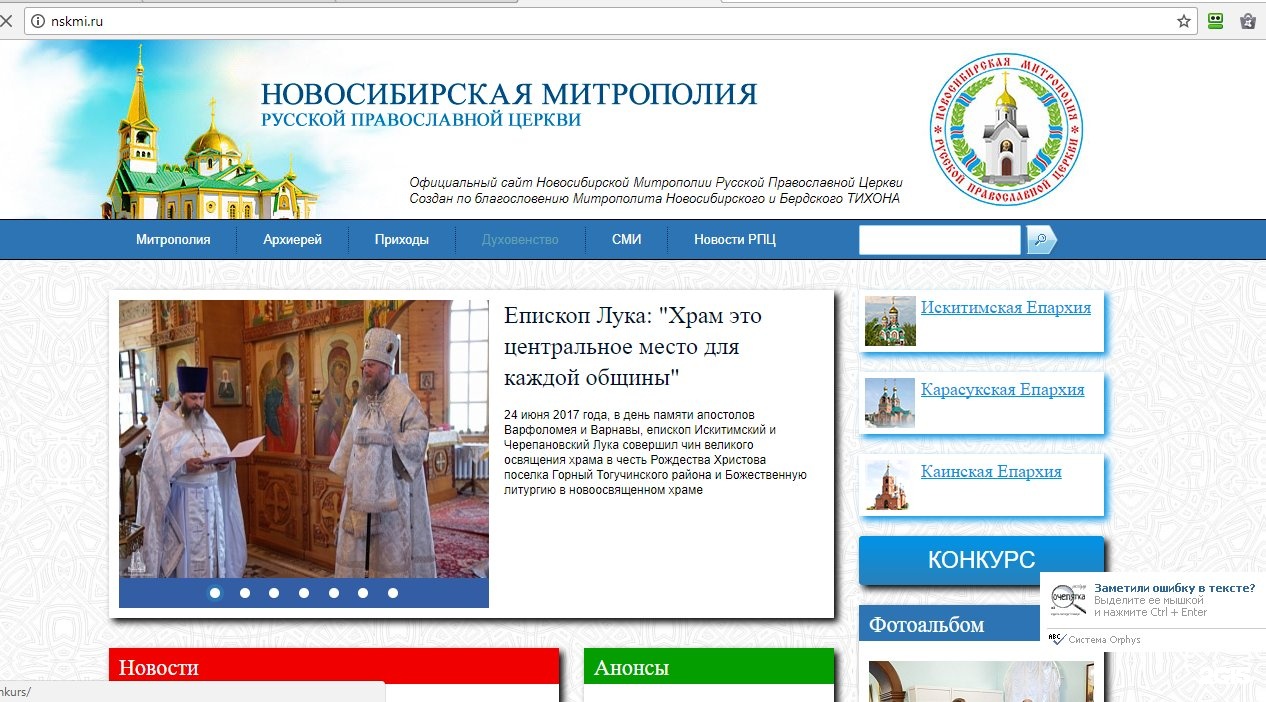Go to Новости РПЦ in navigation bar
Screen dimensions: 1266x702
click(734, 240)
